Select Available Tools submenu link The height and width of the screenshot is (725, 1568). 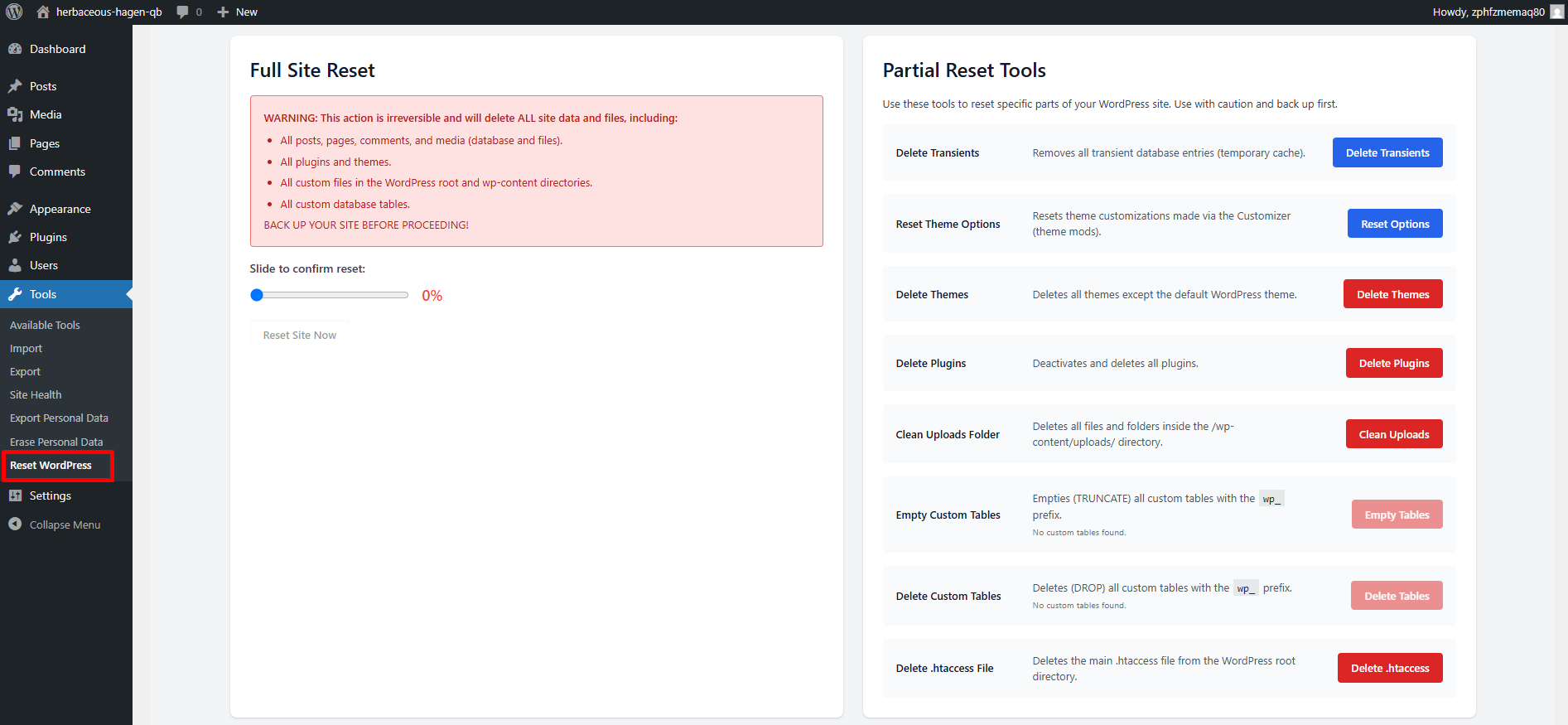[x=45, y=325]
